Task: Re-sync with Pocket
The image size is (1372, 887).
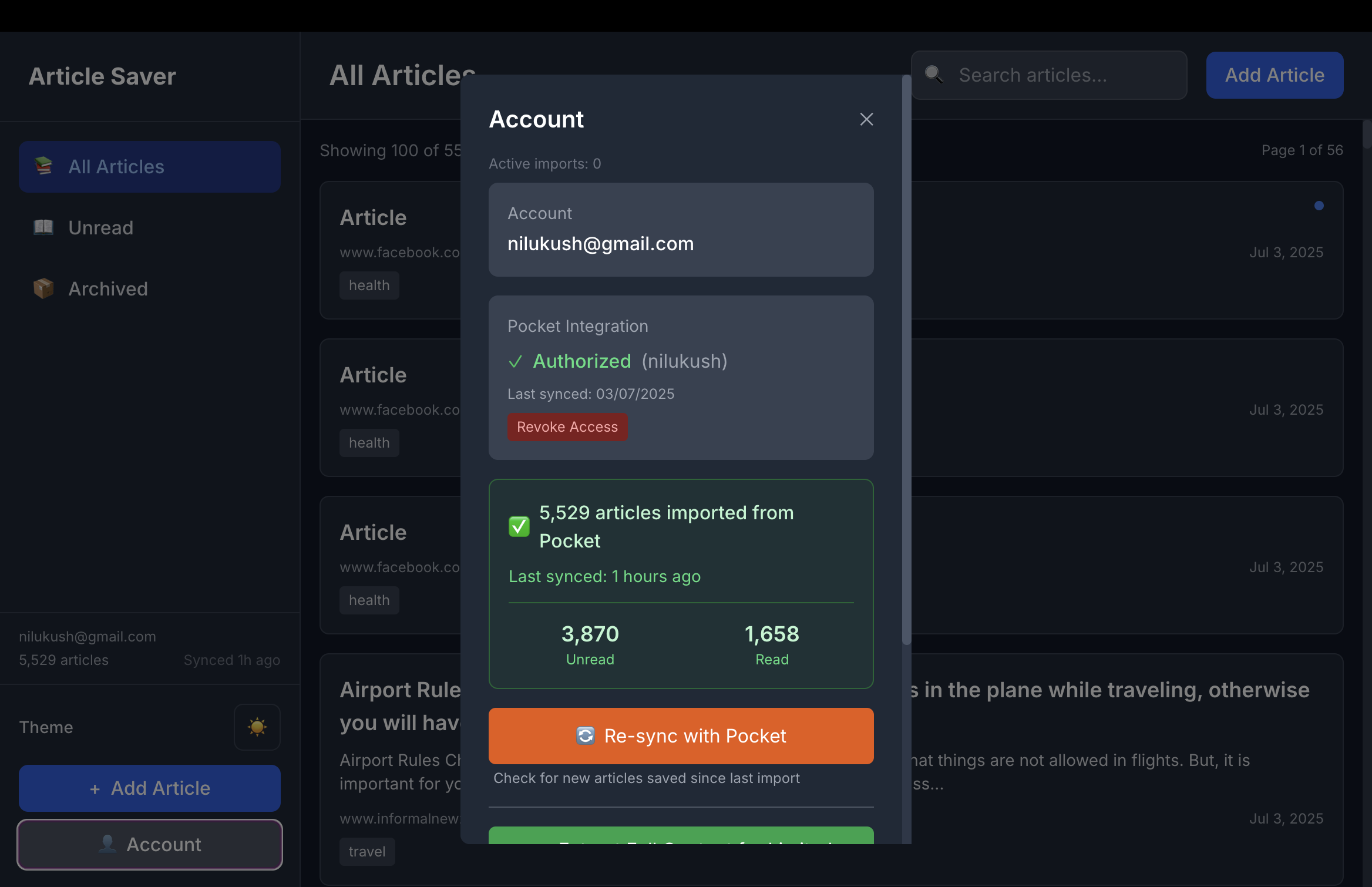Action: [681, 736]
